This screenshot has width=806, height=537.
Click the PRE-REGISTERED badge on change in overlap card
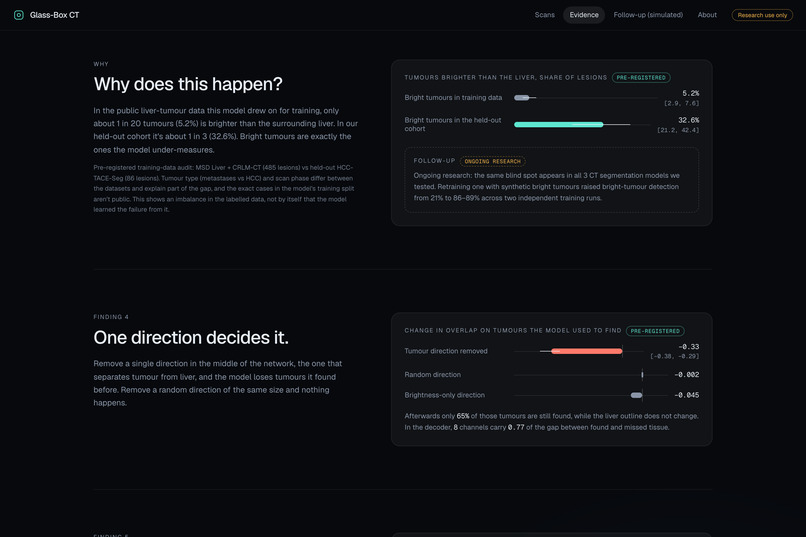click(655, 331)
